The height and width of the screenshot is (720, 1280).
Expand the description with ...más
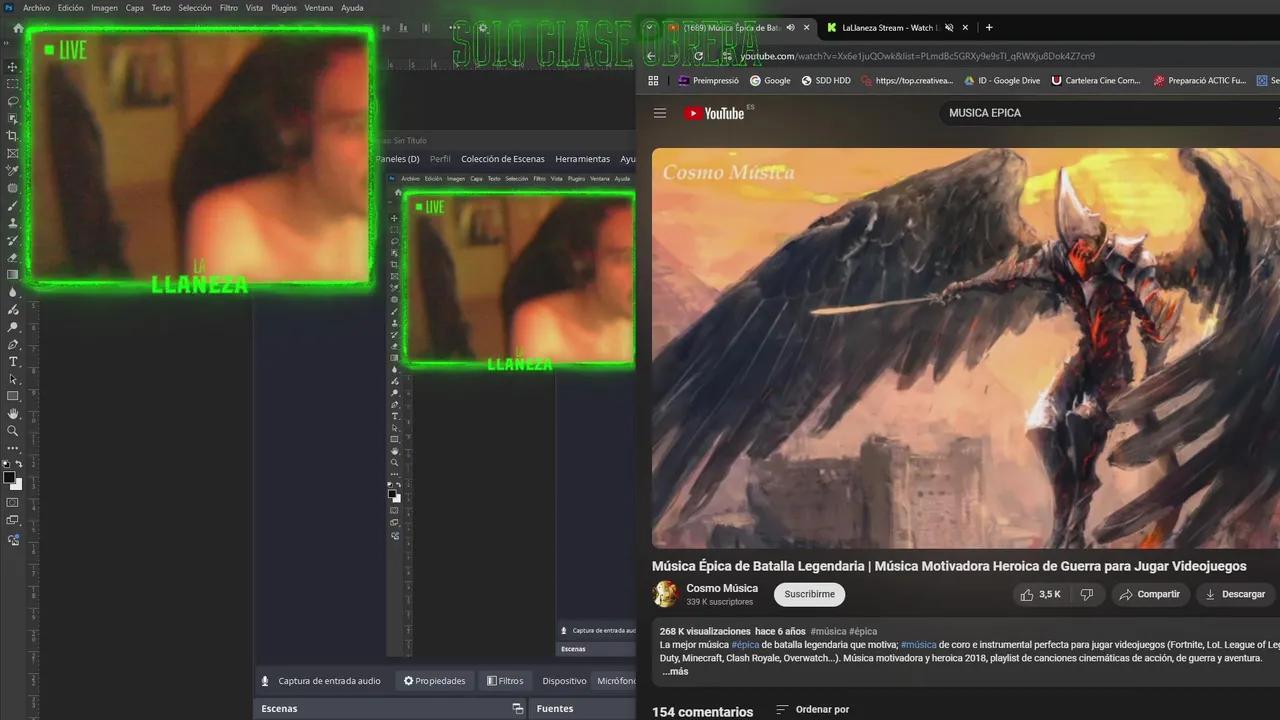675,672
